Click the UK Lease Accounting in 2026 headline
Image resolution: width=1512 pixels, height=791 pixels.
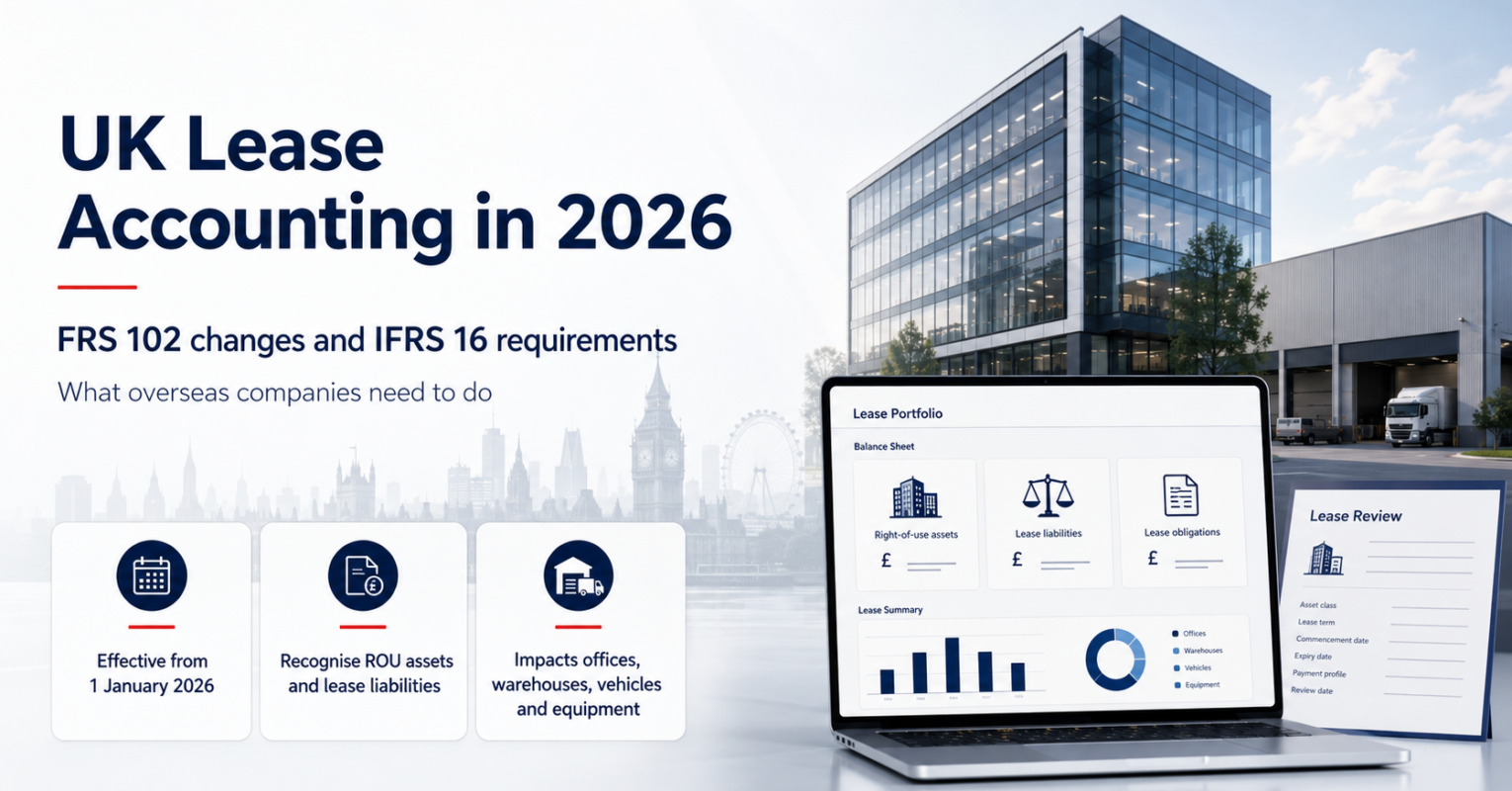pos(394,186)
